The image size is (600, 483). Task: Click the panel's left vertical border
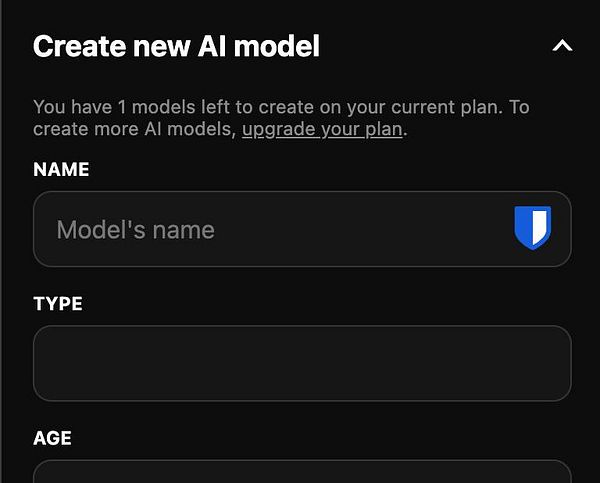[x=2, y=242]
